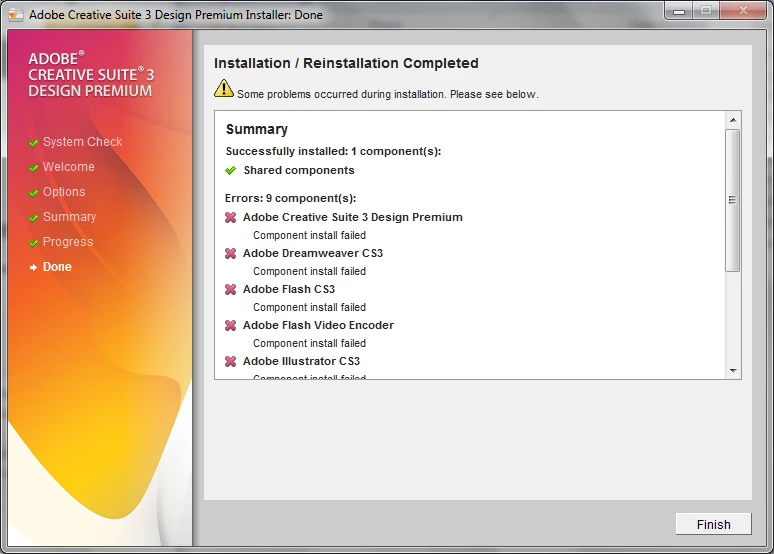
Task: Click 'Component install failed' under Dreamweaver CS3
Action: click(x=310, y=271)
